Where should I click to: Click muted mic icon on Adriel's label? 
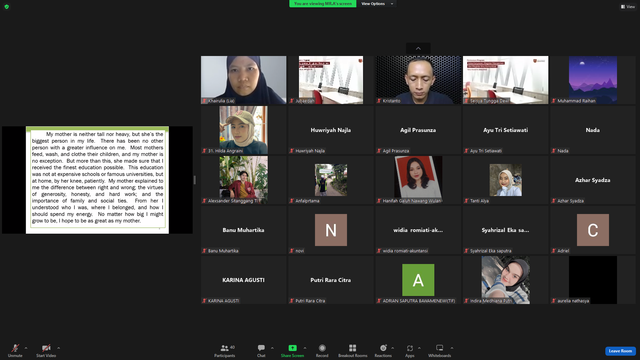pyautogui.click(x=554, y=251)
